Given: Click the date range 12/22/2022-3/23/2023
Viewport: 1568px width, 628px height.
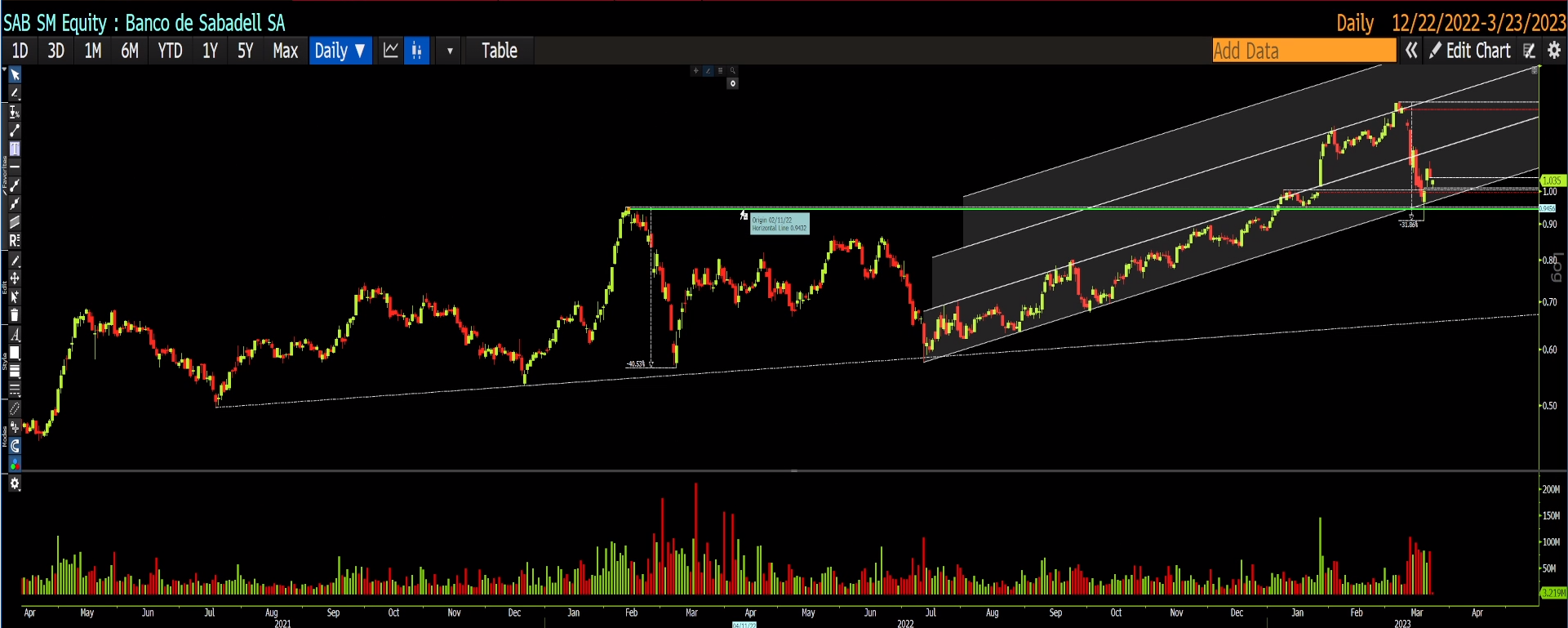Looking at the screenshot, I should tap(1478, 23).
